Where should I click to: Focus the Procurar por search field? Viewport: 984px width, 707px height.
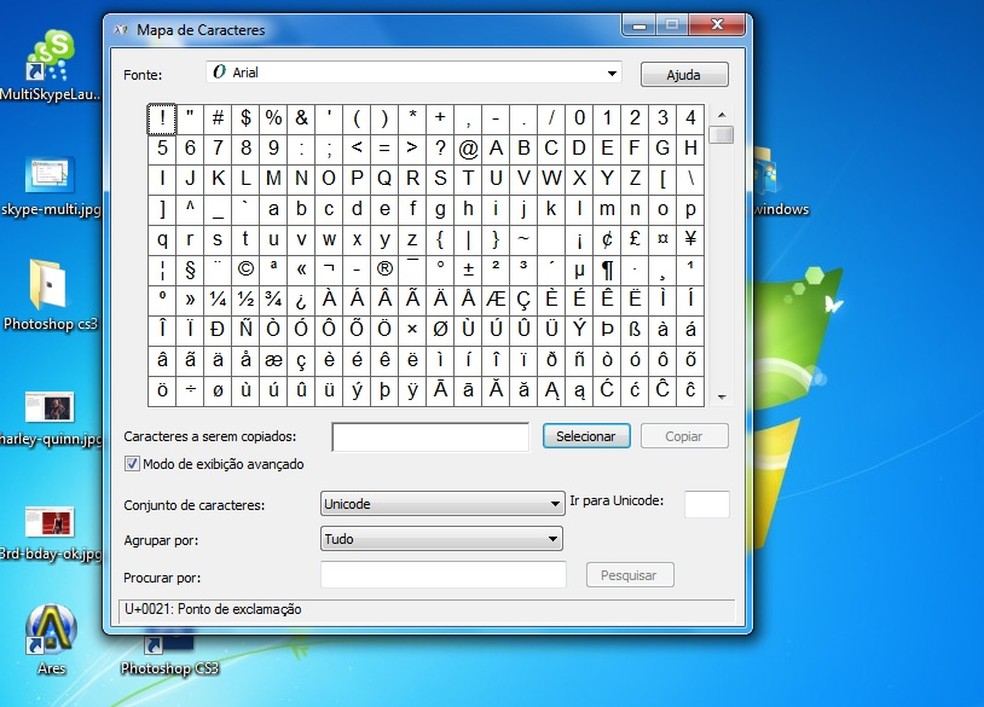pos(443,575)
